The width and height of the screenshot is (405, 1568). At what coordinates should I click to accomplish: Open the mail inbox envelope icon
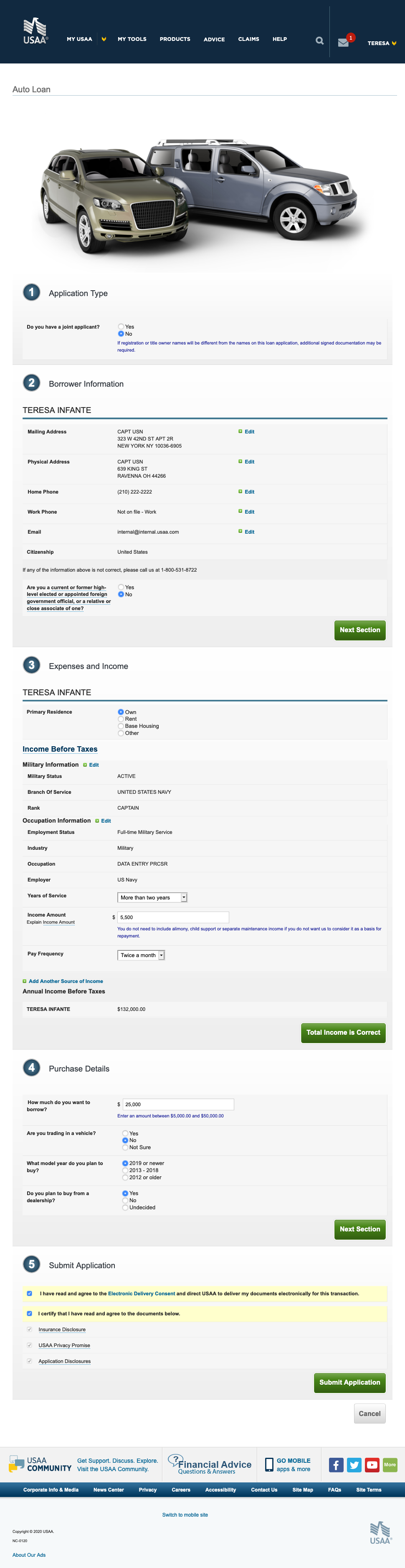pos(344,43)
